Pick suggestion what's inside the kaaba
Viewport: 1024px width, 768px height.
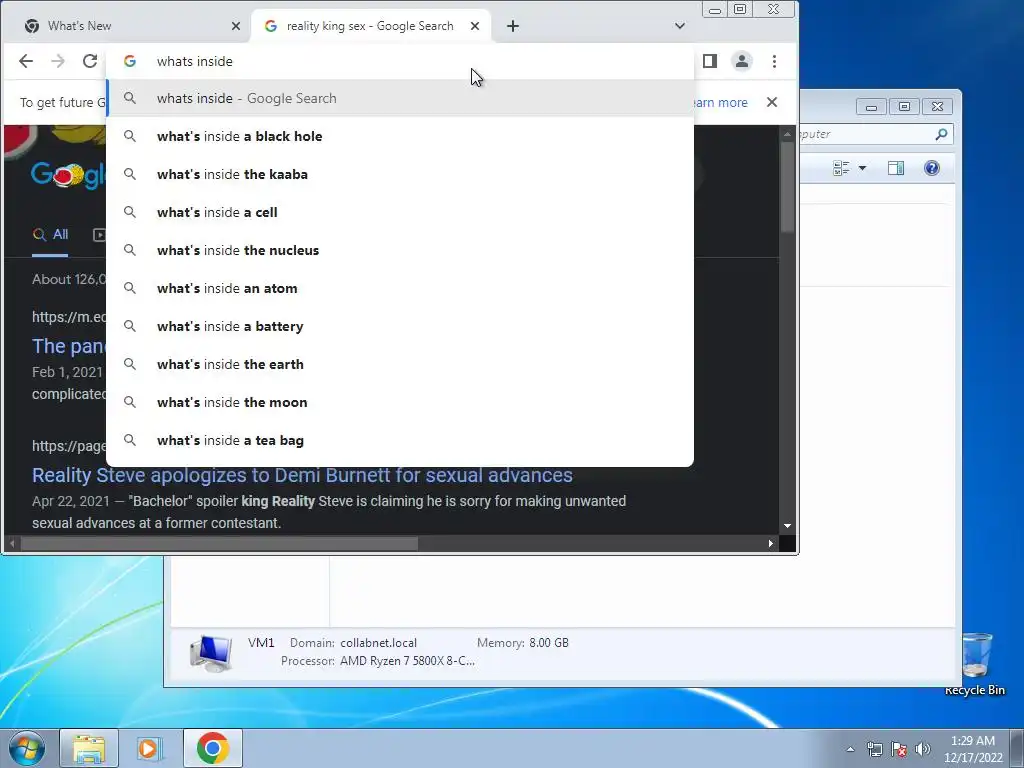[400, 174]
